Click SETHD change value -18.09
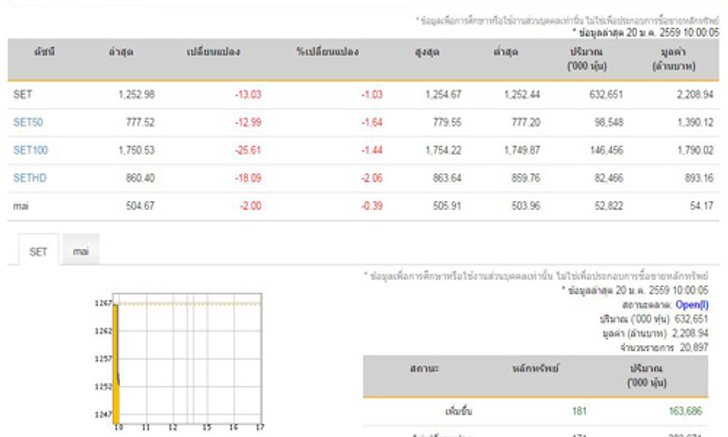 248,178
